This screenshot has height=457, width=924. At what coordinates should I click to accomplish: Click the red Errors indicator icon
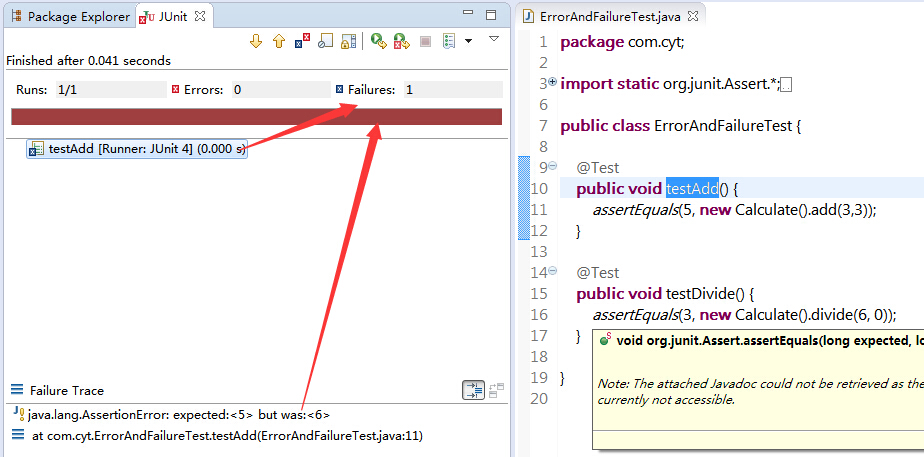pyautogui.click(x=175, y=90)
